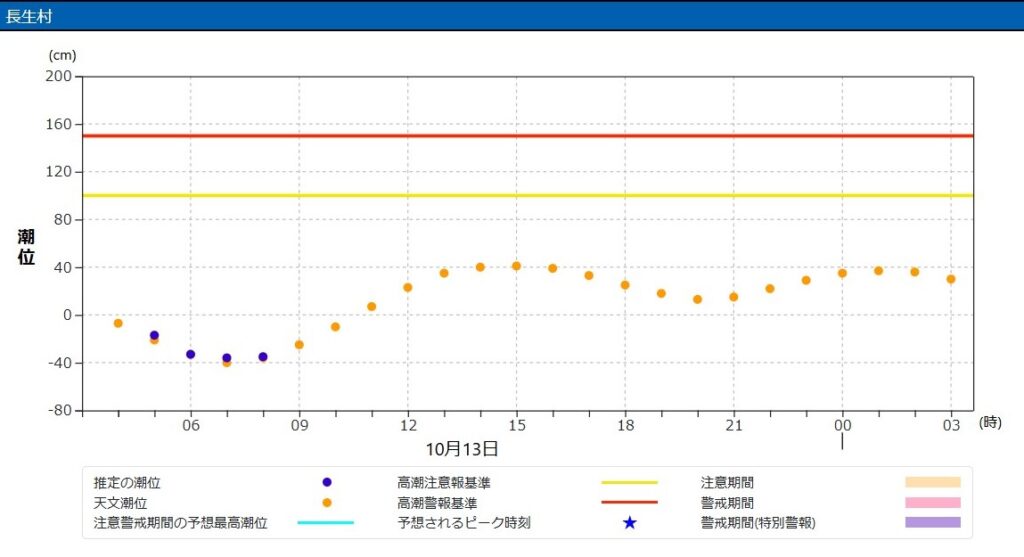Select the blue estimated tide point at 08時
The image size is (1024, 557).
click(263, 357)
